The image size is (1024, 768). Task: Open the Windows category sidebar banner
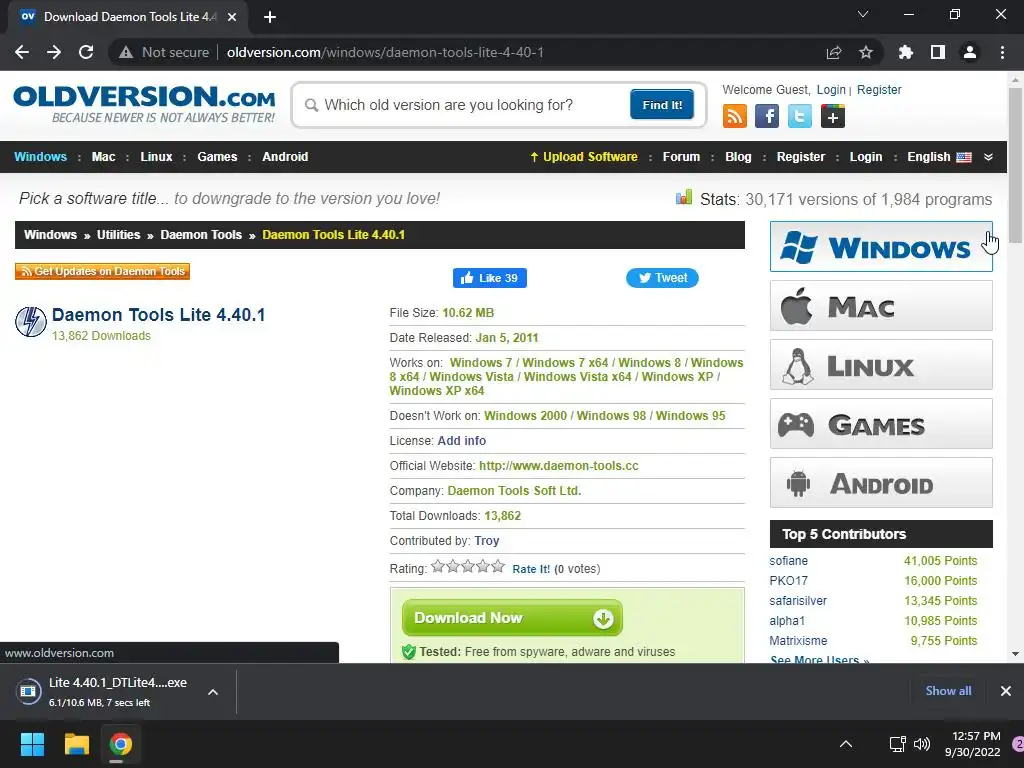pos(881,247)
